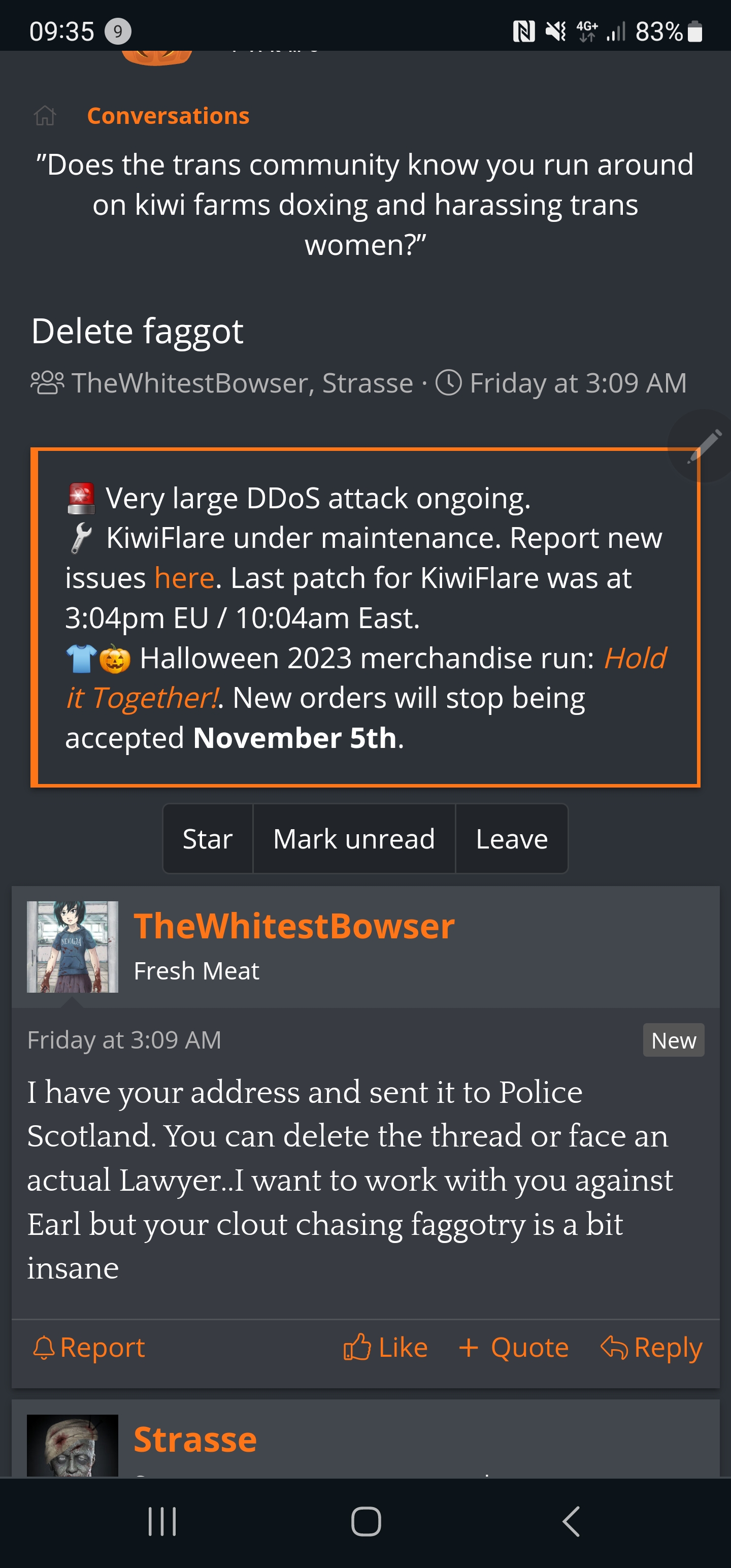Tap the pencil edit floating button
This screenshot has width=731, height=1568.
(x=704, y=445)
